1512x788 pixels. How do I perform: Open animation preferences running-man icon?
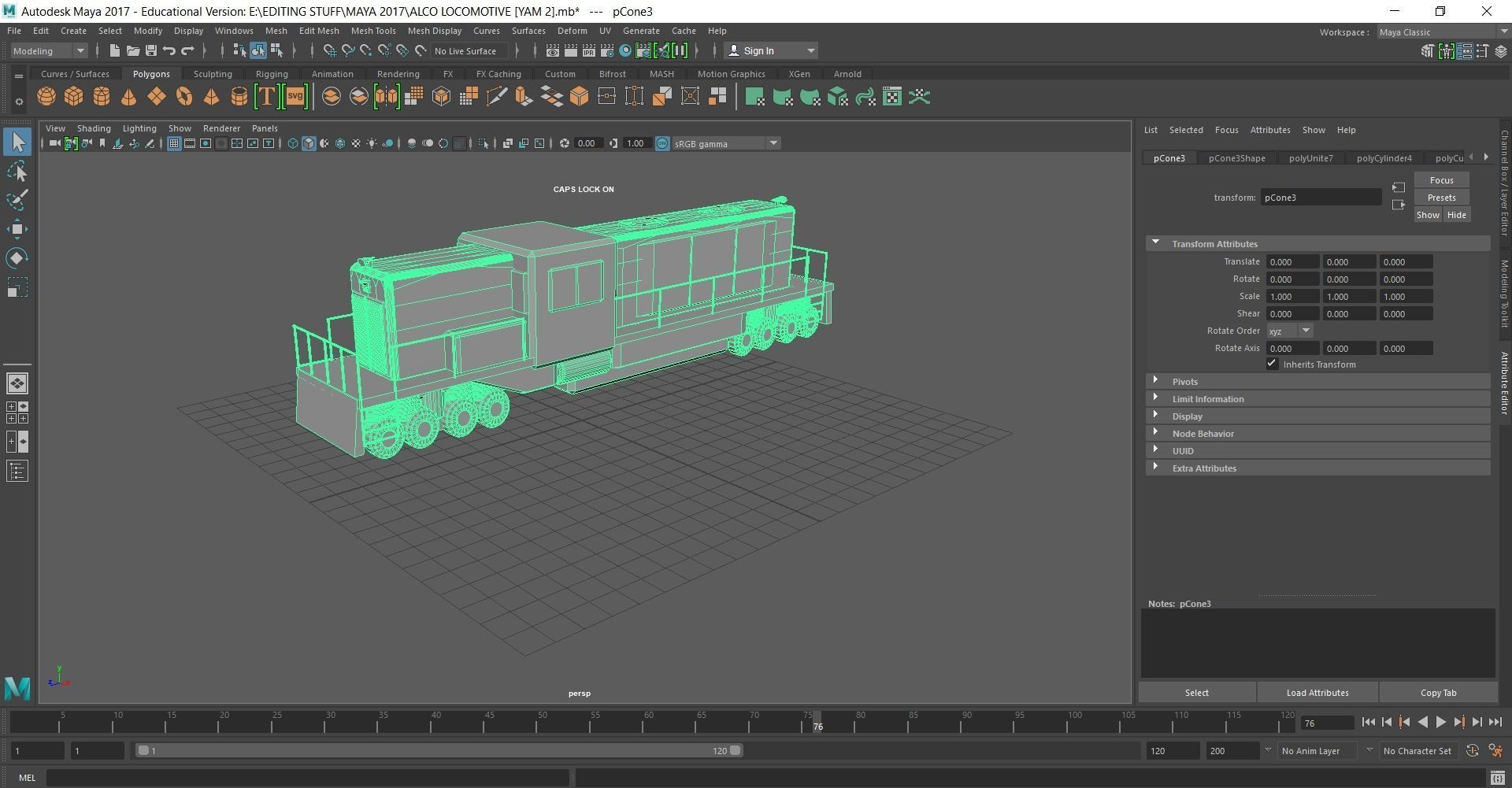pyautogui.click(x=1495, y=751)
